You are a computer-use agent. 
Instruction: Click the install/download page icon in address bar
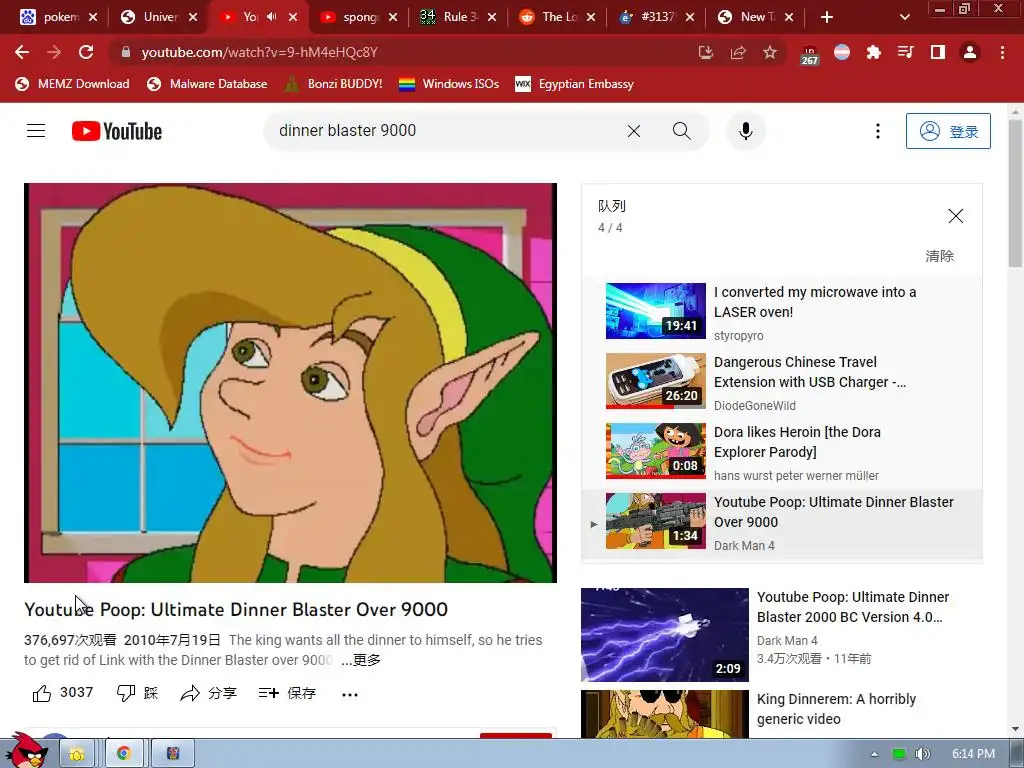pos(705,52)
